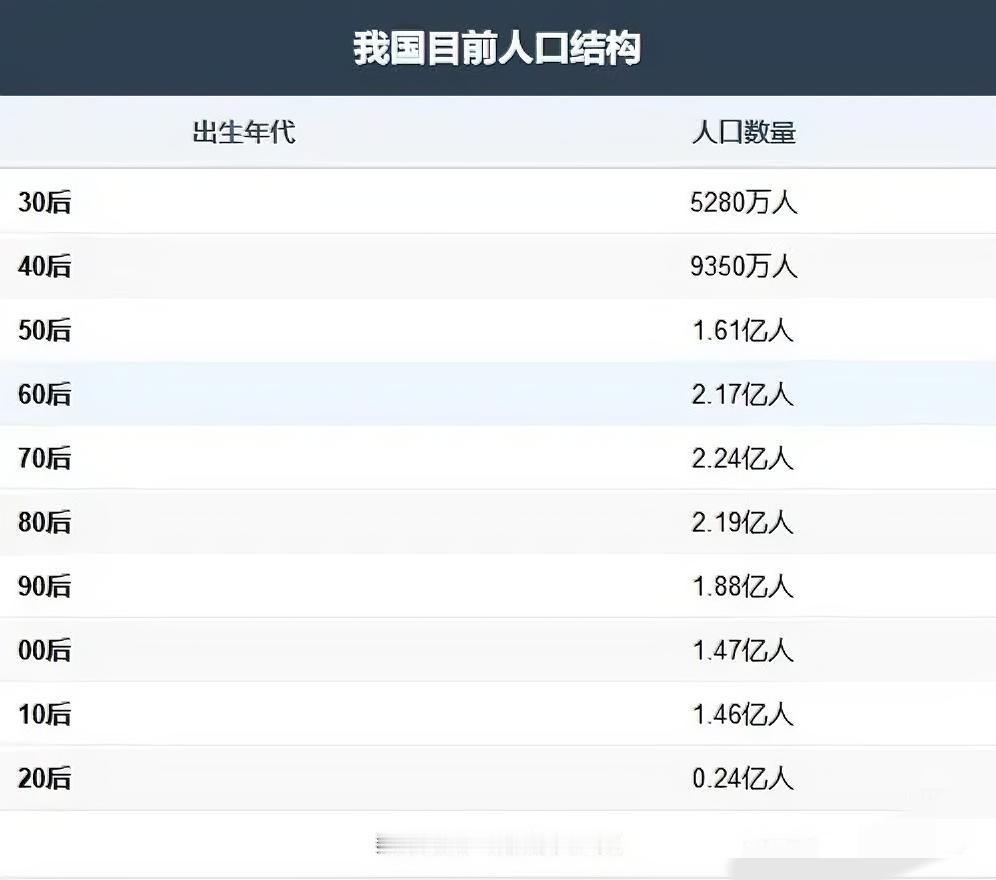
Task: Click the 50后 row label
Action: (42, 330)
